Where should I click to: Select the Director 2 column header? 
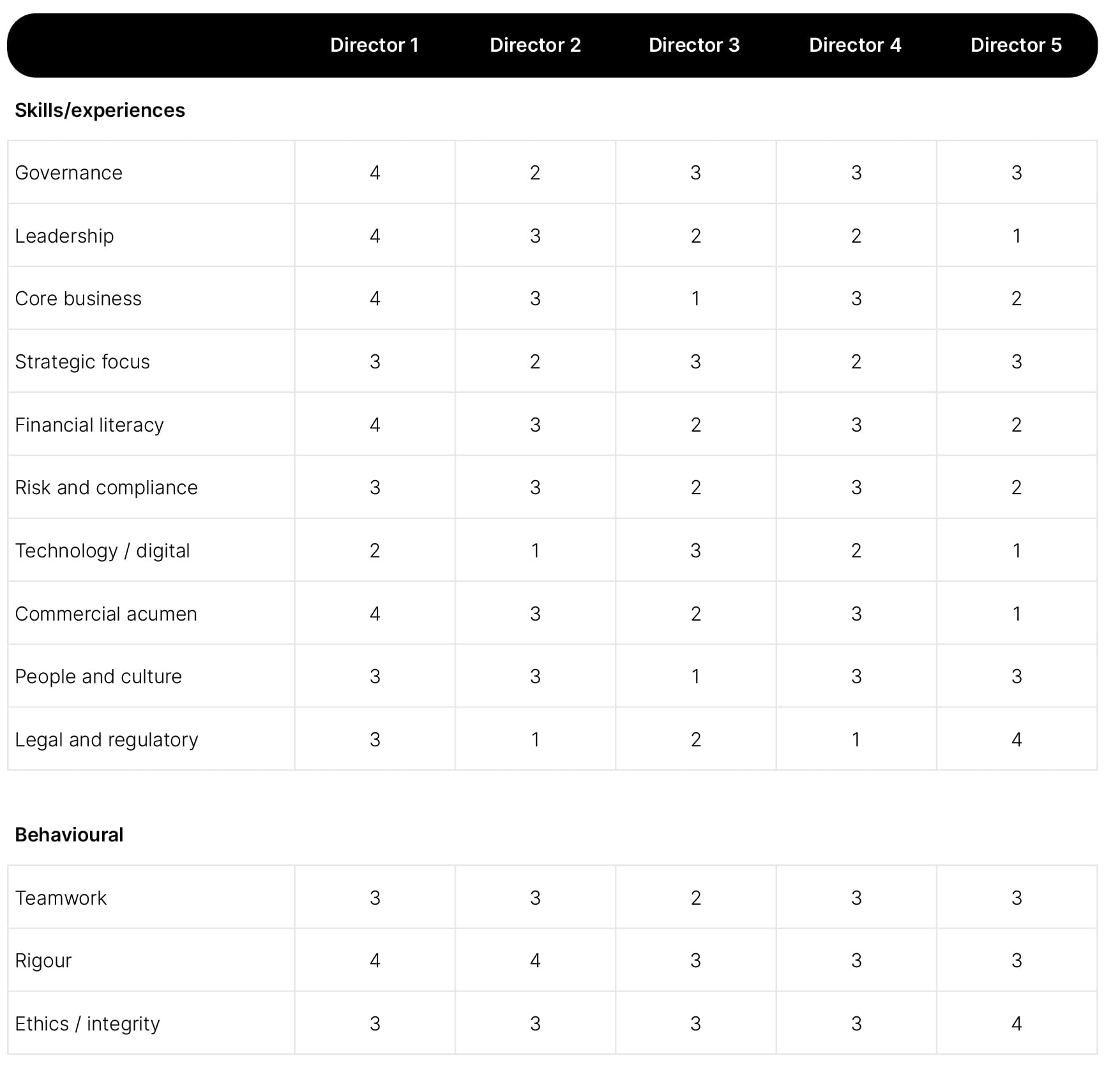tap(535, 45)
